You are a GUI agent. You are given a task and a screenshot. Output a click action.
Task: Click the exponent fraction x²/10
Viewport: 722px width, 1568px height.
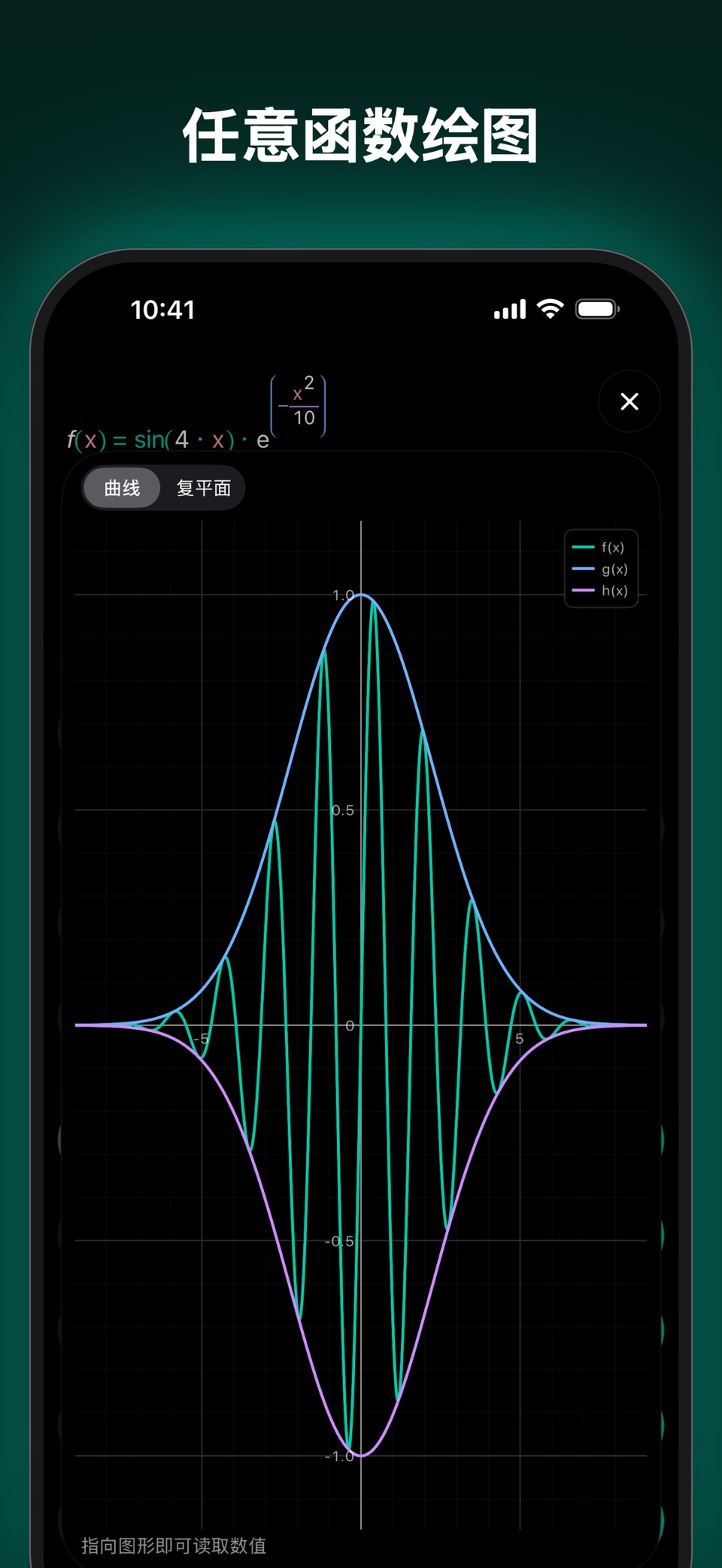click(x=299, y=405)
